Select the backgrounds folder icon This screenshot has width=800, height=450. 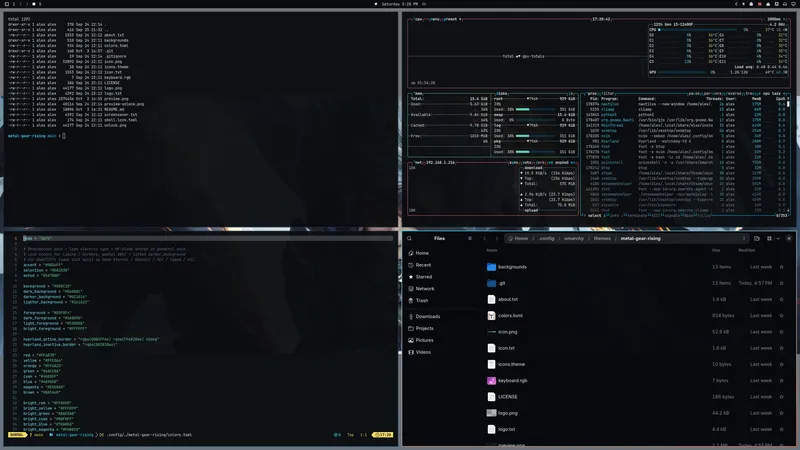point(491,267)
